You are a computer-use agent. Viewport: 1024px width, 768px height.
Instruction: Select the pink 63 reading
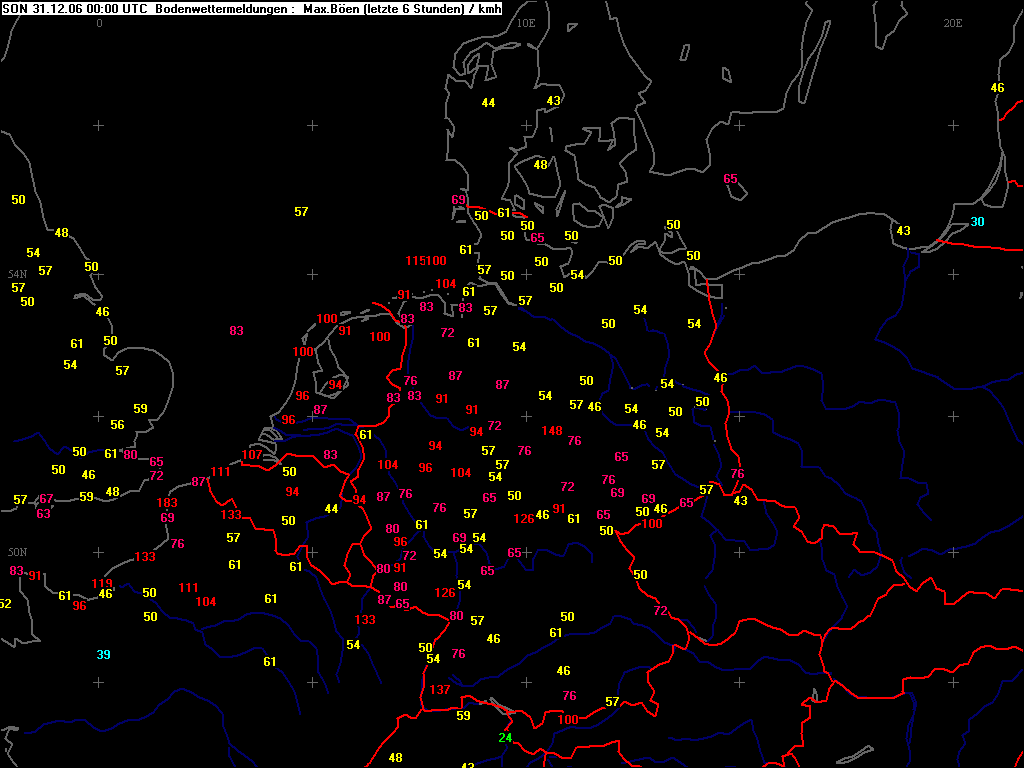click(x=43, y=513)
